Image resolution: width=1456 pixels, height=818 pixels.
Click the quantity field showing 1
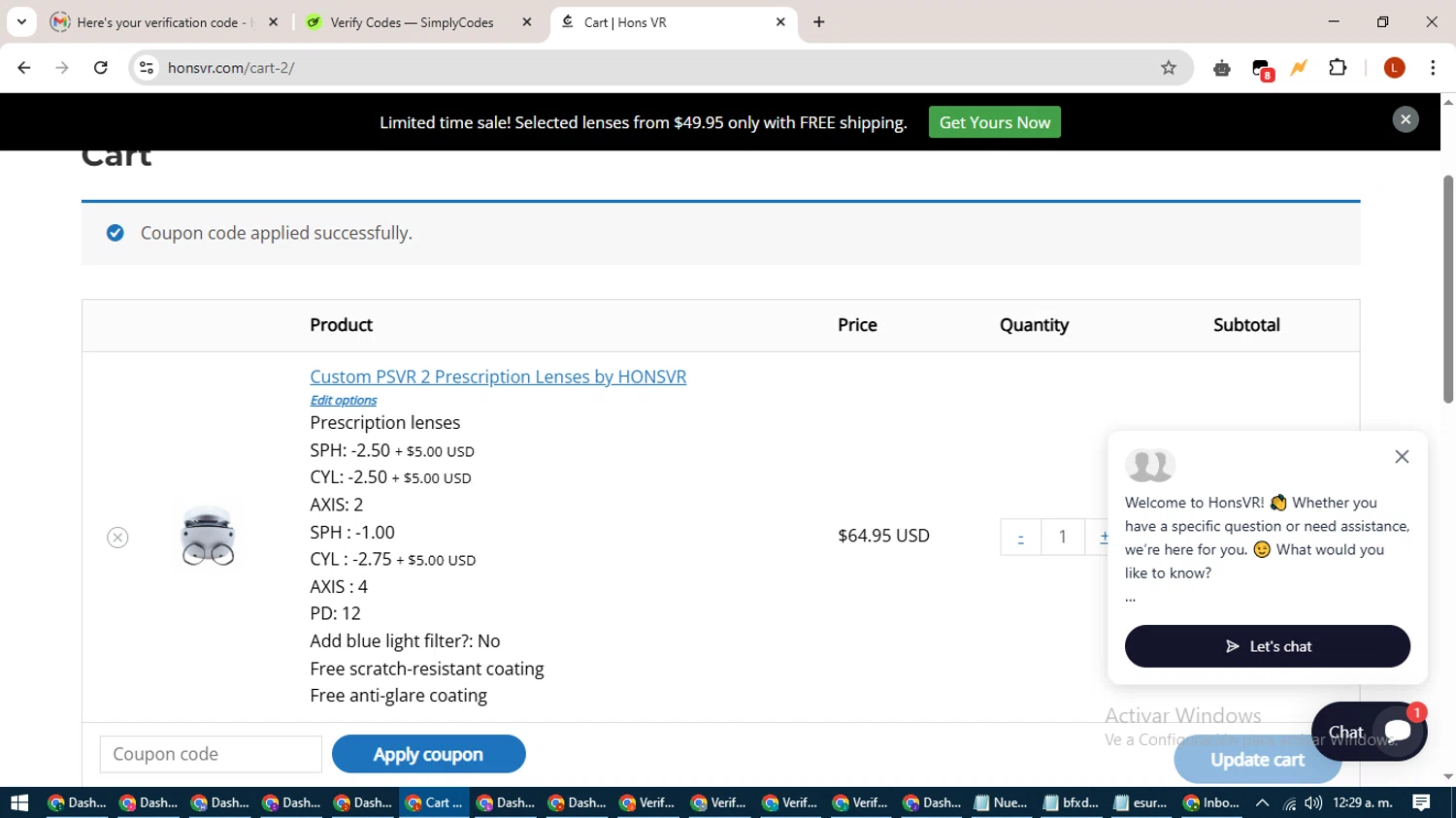[1063, 537]
